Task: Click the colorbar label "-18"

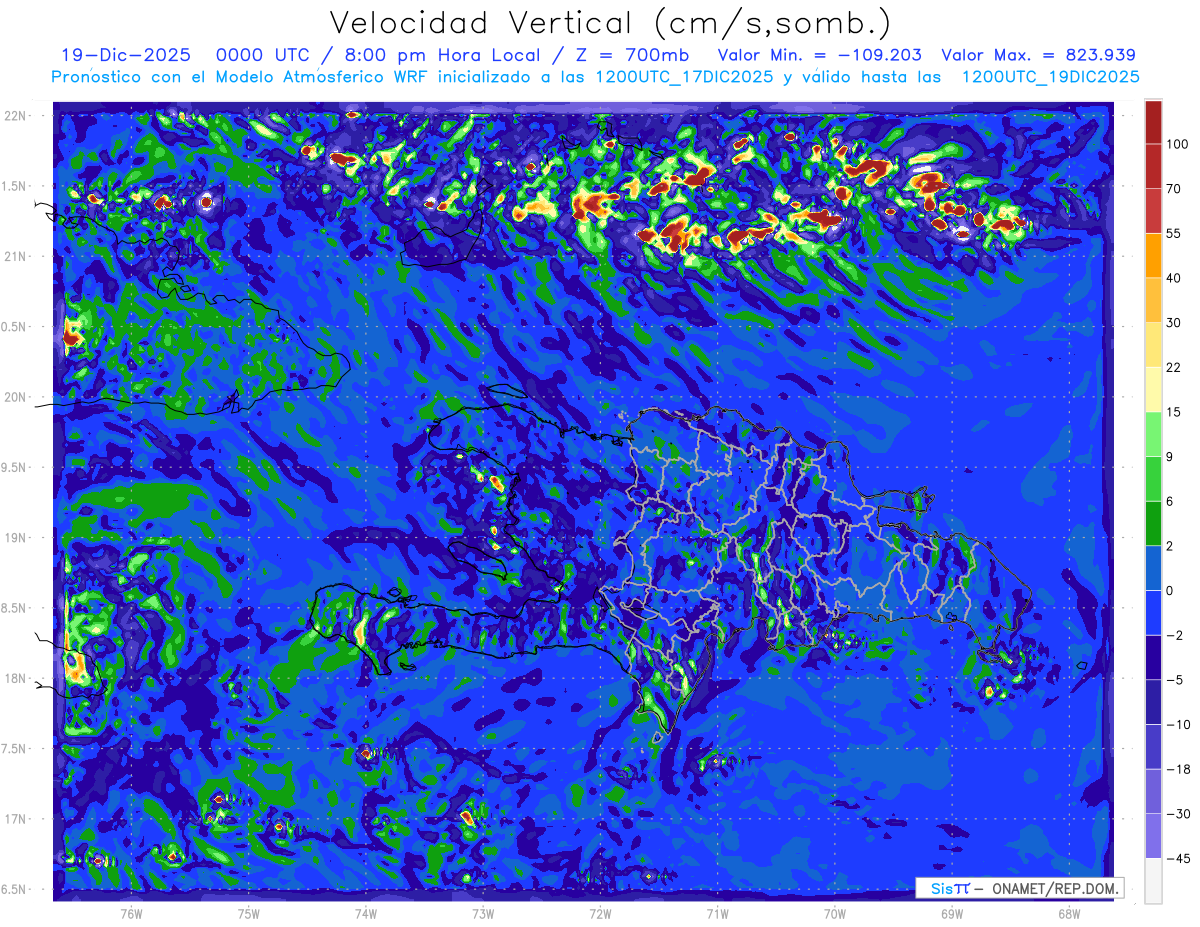Action: tap(1177, 769)
